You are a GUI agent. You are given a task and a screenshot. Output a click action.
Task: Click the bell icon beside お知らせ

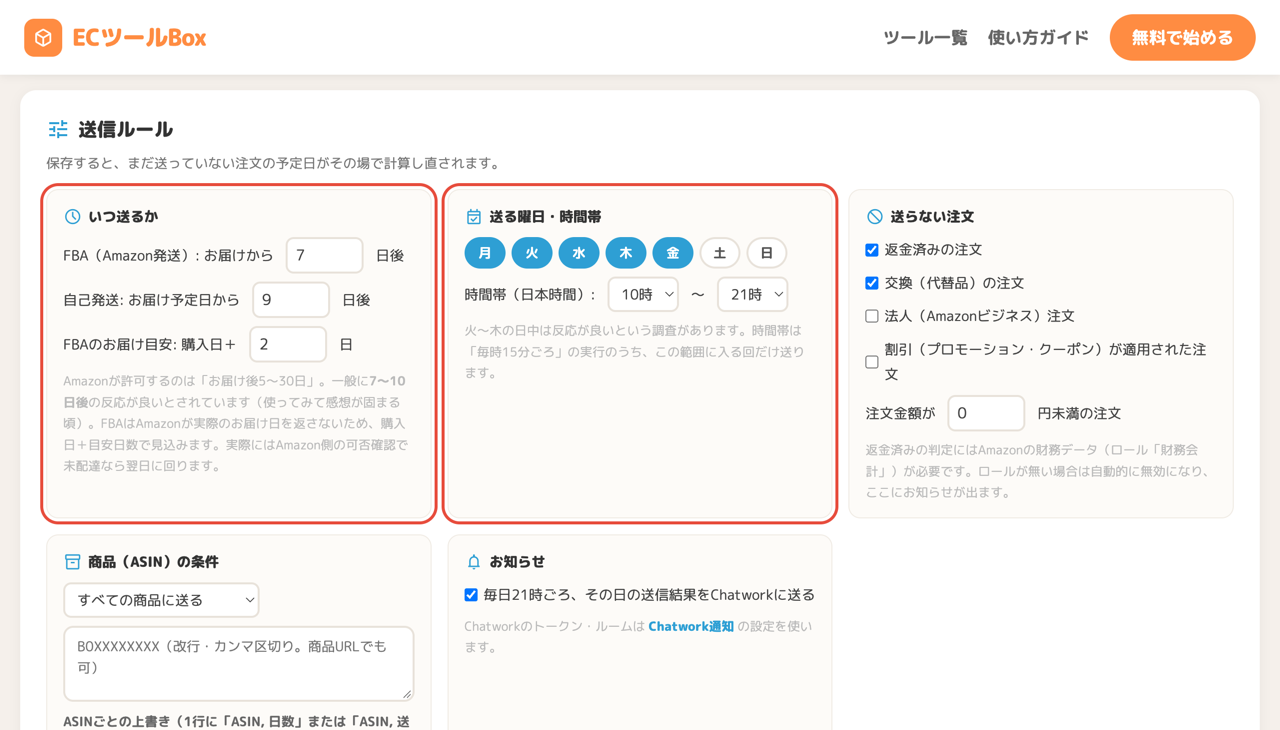click(x=473, y=562)
